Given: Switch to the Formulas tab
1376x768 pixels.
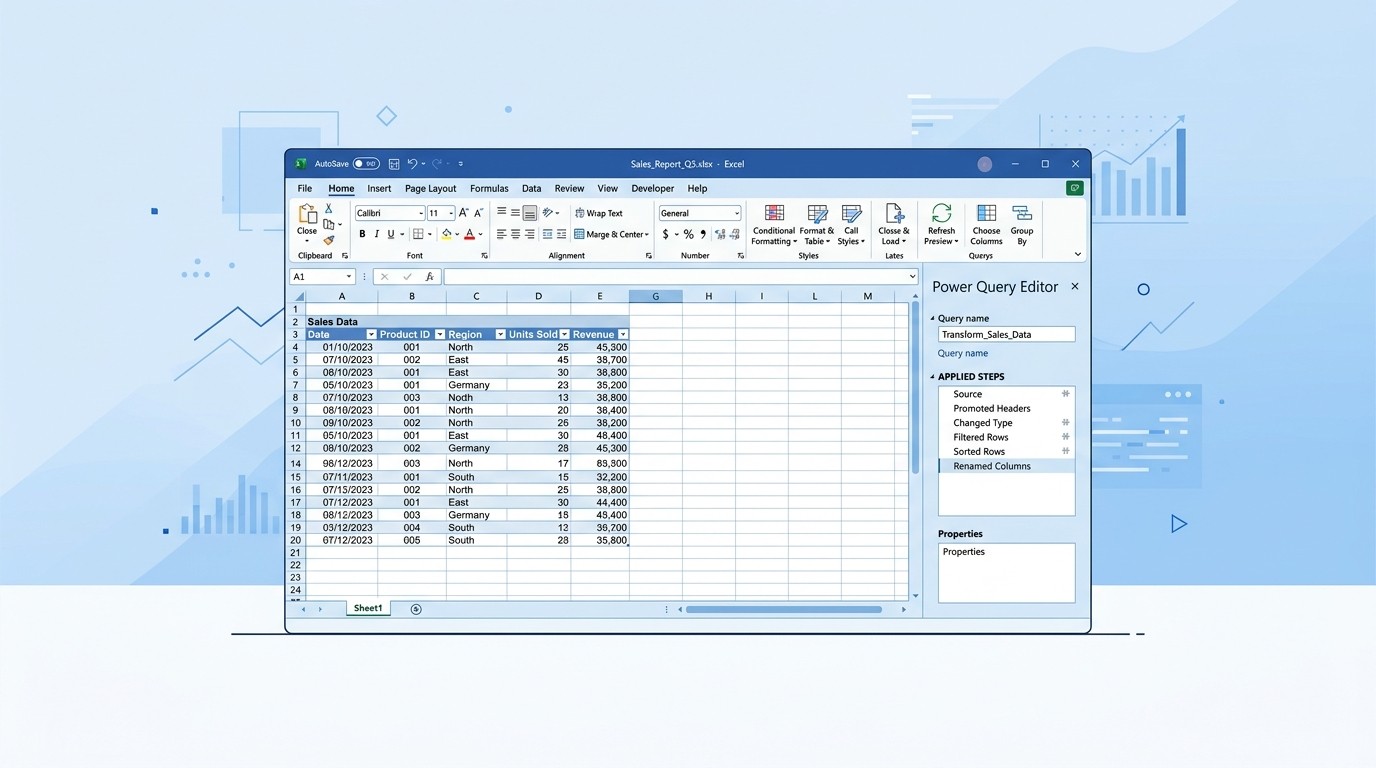Looking at the screenshot, I should (x=489, y=188).
